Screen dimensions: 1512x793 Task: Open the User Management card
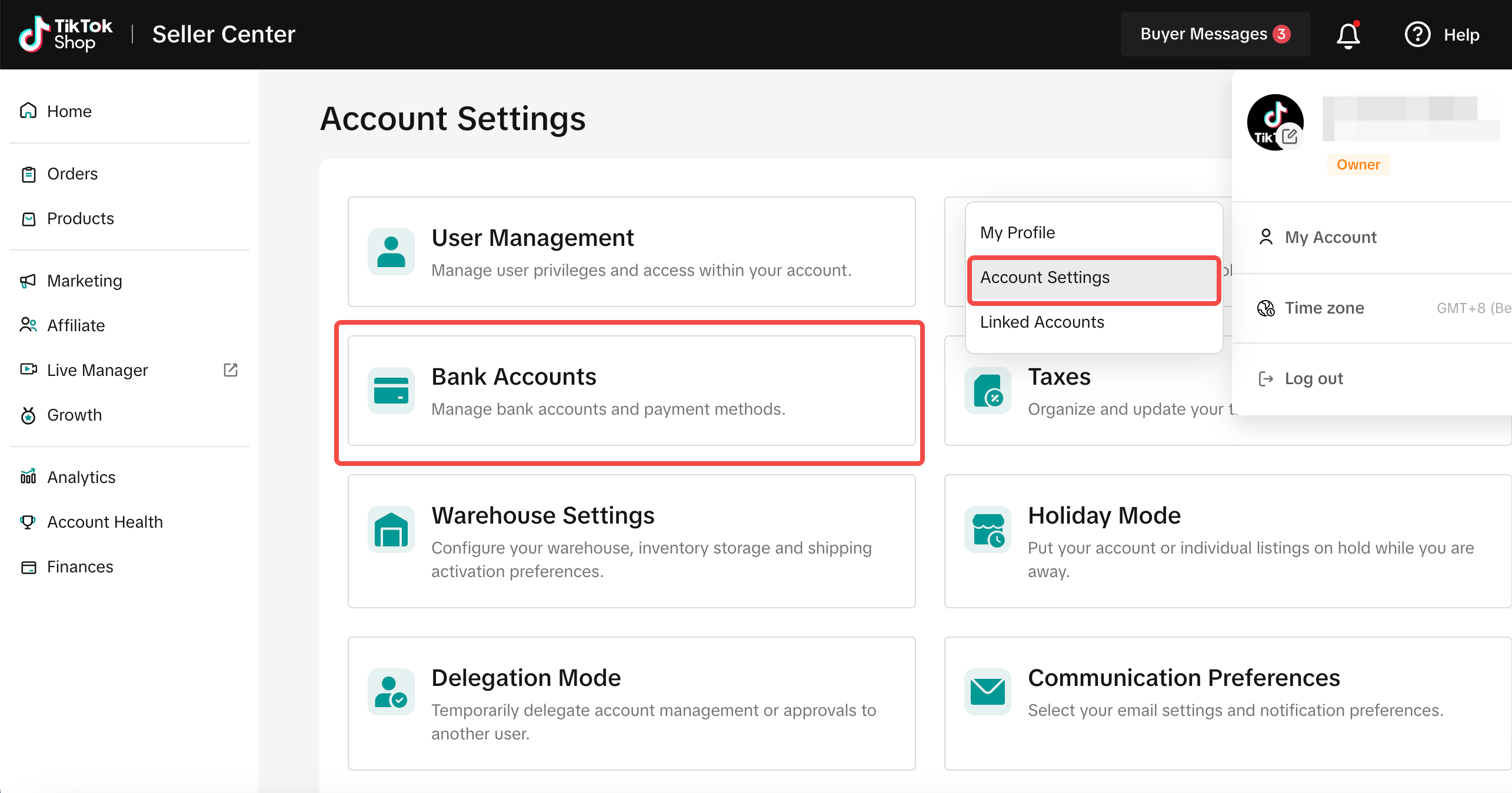point(631,252)
